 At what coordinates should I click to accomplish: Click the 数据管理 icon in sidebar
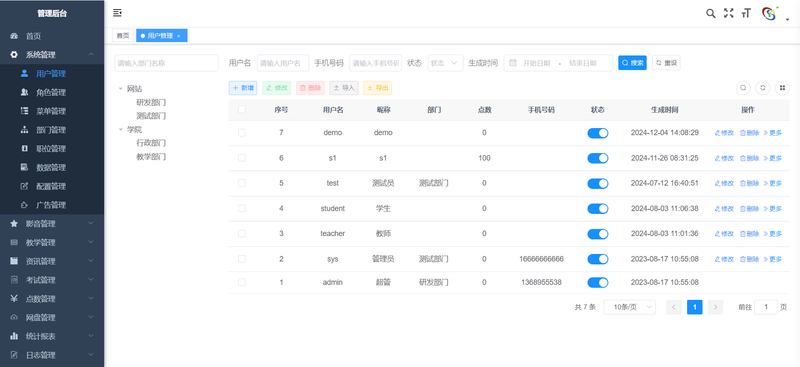click(x=24, y=167)
